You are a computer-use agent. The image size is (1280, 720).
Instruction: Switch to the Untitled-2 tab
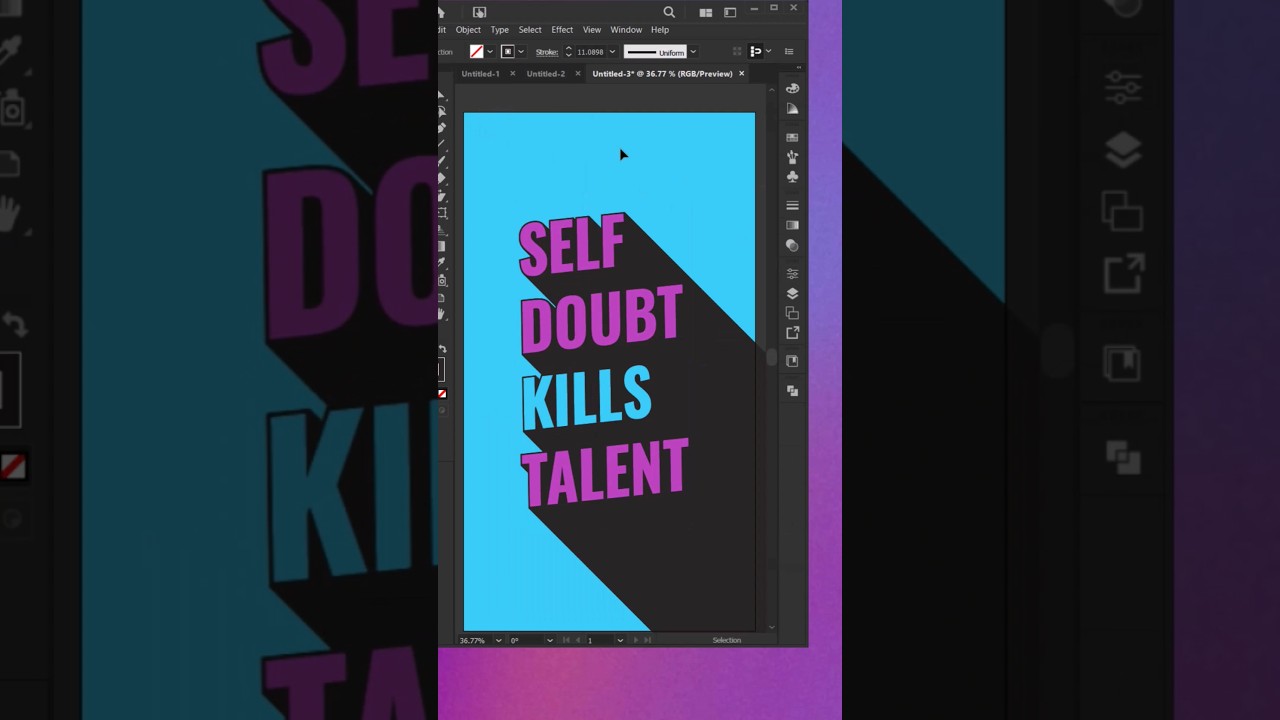pyautogui.click(x=546, y=74)
